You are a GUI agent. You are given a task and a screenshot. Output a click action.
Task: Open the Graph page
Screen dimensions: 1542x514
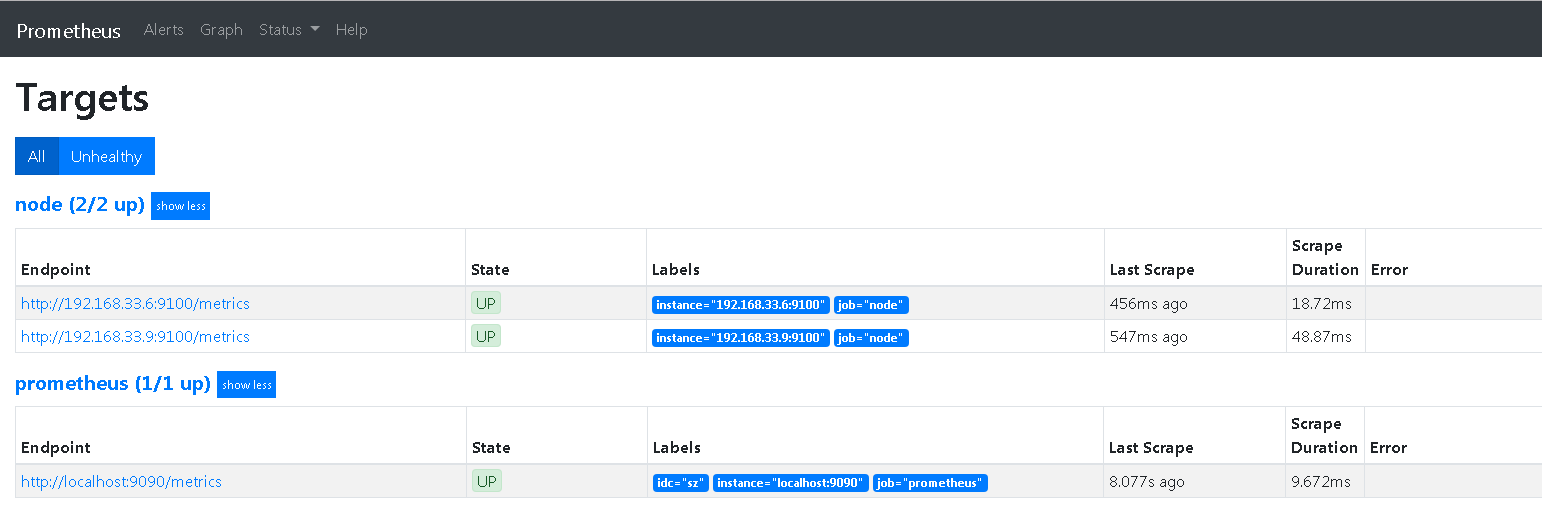pyautogui.click(x=221, y=30)
